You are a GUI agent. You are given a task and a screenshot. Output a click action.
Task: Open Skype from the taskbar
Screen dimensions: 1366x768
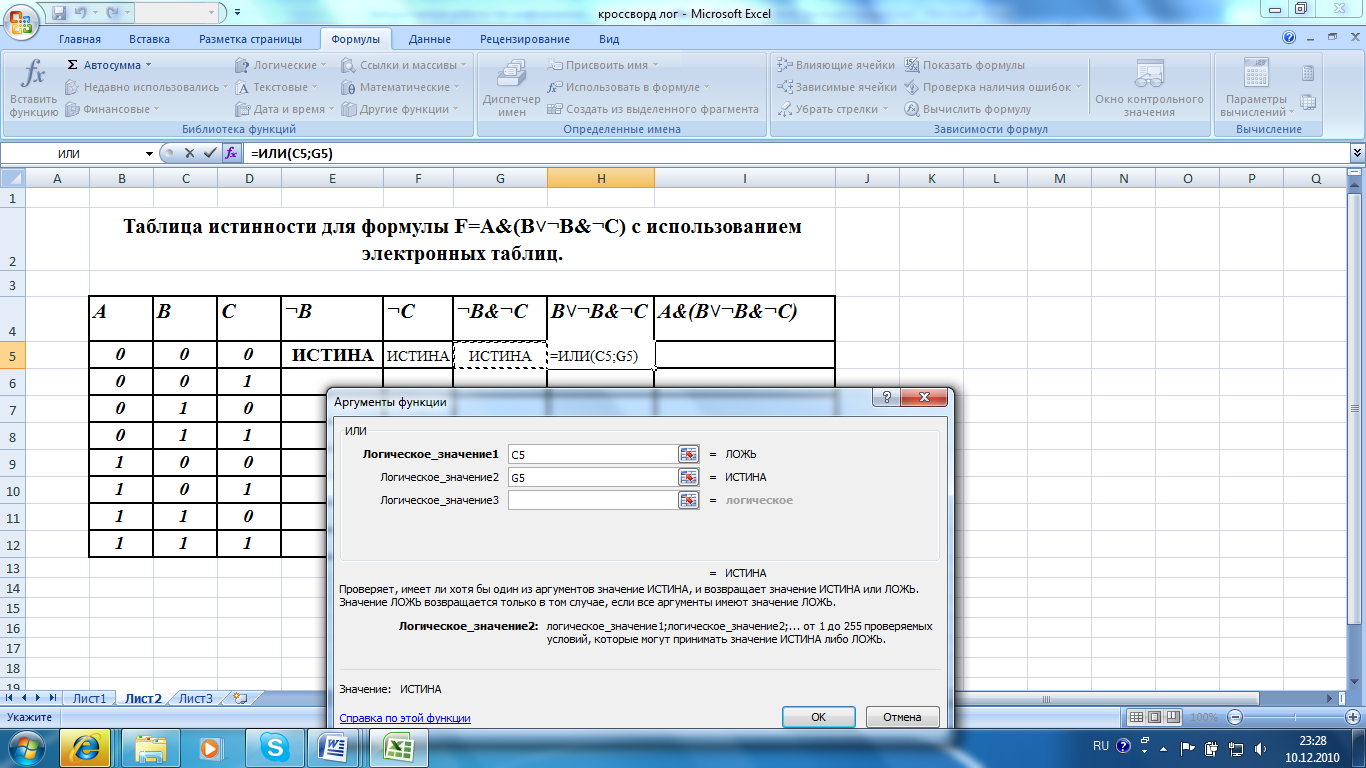(273, 747)
